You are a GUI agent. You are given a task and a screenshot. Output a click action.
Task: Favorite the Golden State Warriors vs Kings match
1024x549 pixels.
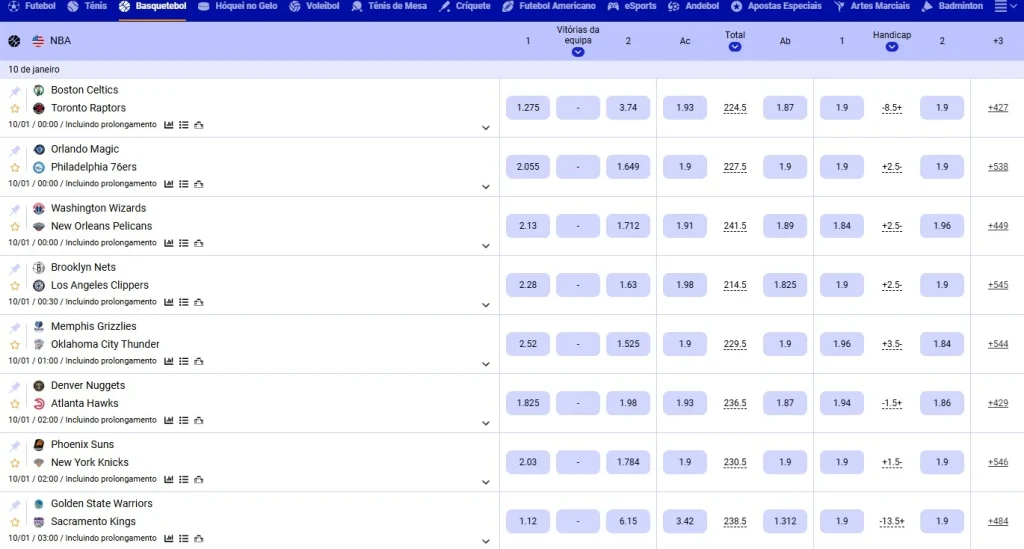tap(14, 522)
